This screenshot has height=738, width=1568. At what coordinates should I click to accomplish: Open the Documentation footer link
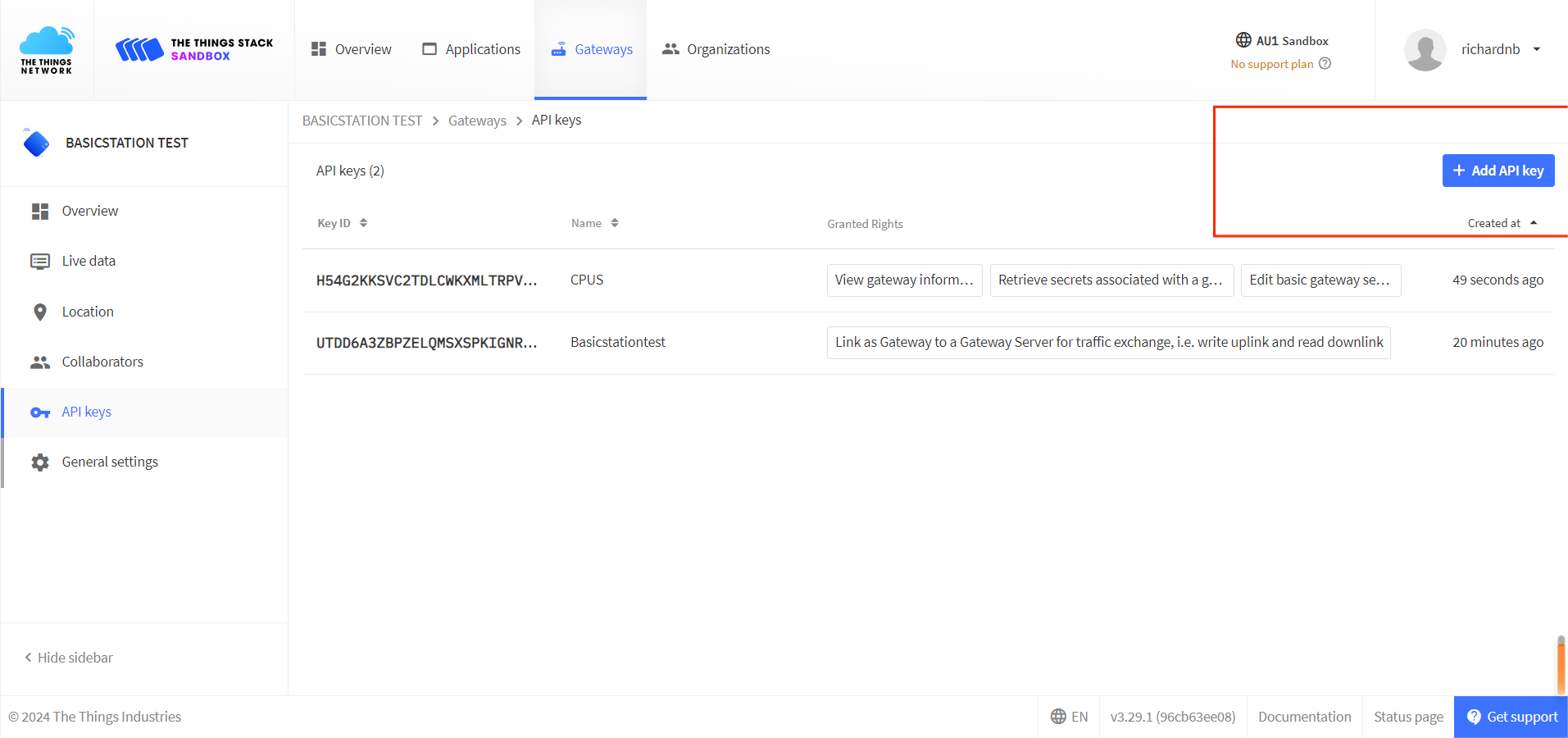pyautogui.click(x=1304, y=717)
